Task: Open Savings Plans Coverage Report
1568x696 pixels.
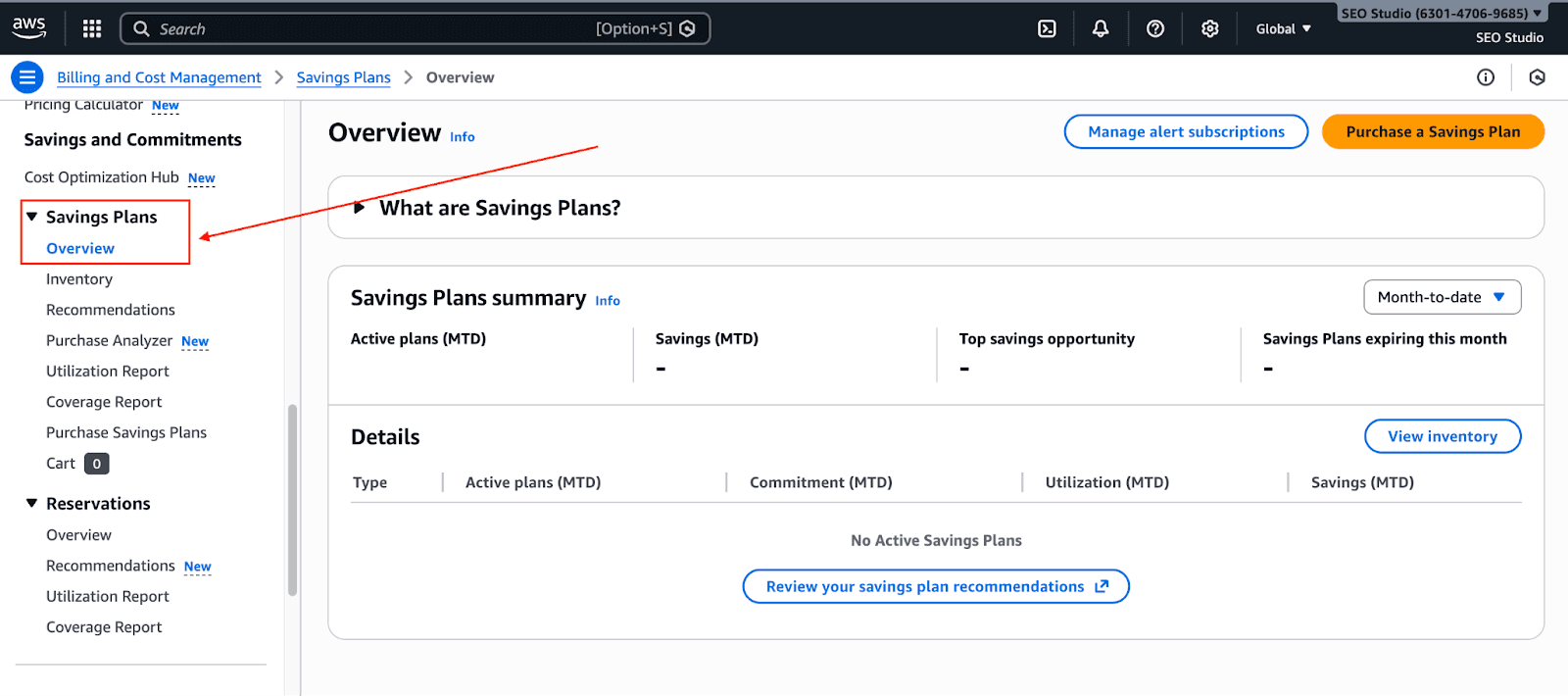Action: point(104,402)
